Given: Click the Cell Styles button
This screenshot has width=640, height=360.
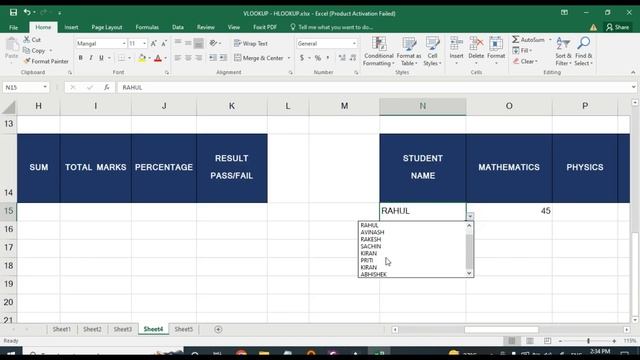Looking at the screenshot, I should (x=432, y=51).
